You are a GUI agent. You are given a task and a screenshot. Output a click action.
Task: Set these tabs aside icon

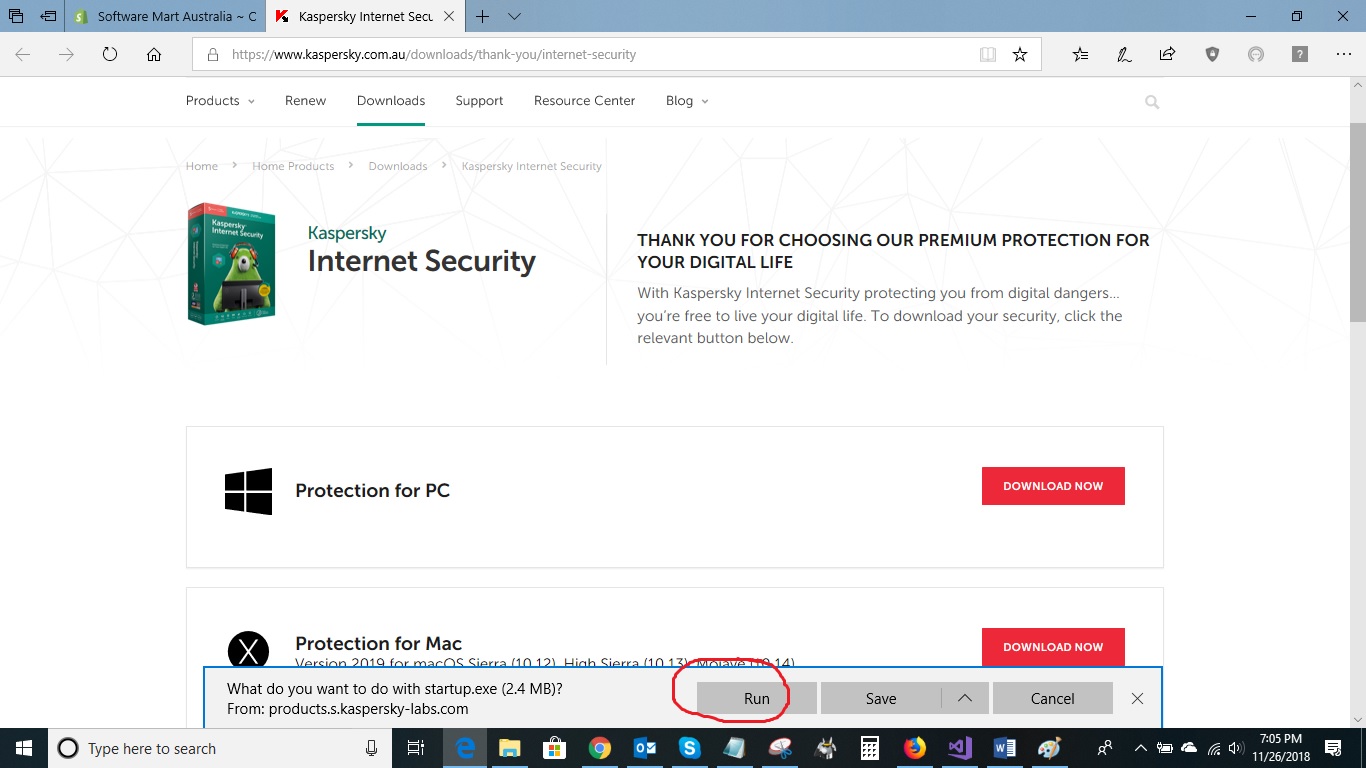(48, 16)
